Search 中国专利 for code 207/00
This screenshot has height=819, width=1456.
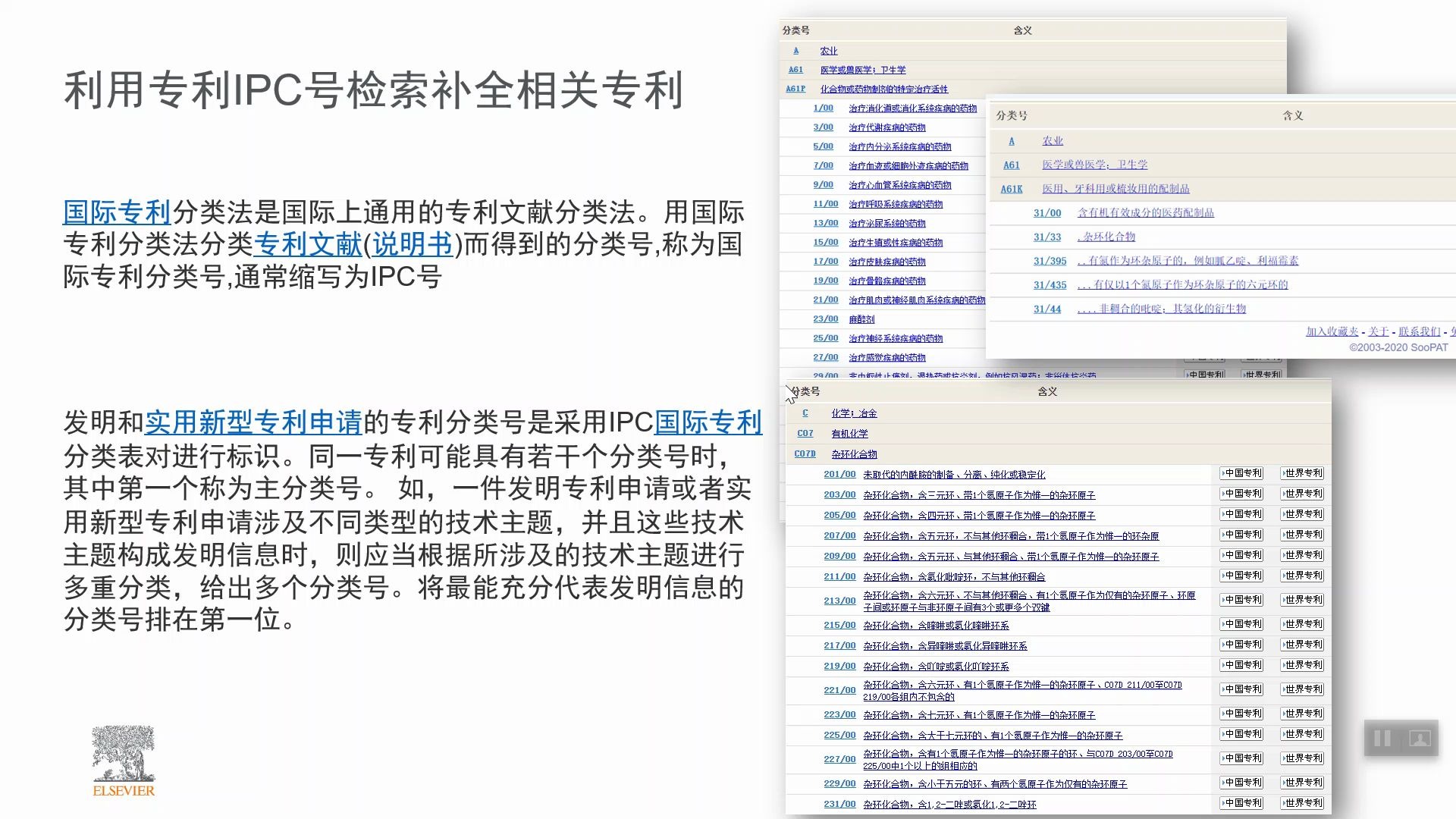[x=1241, y=535]
